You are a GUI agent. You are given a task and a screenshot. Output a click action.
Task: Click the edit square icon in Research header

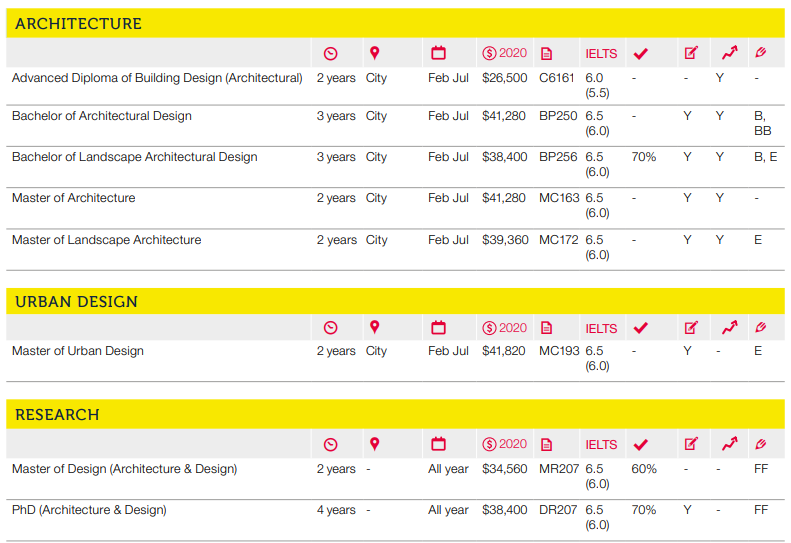click(x=691, y=444)
